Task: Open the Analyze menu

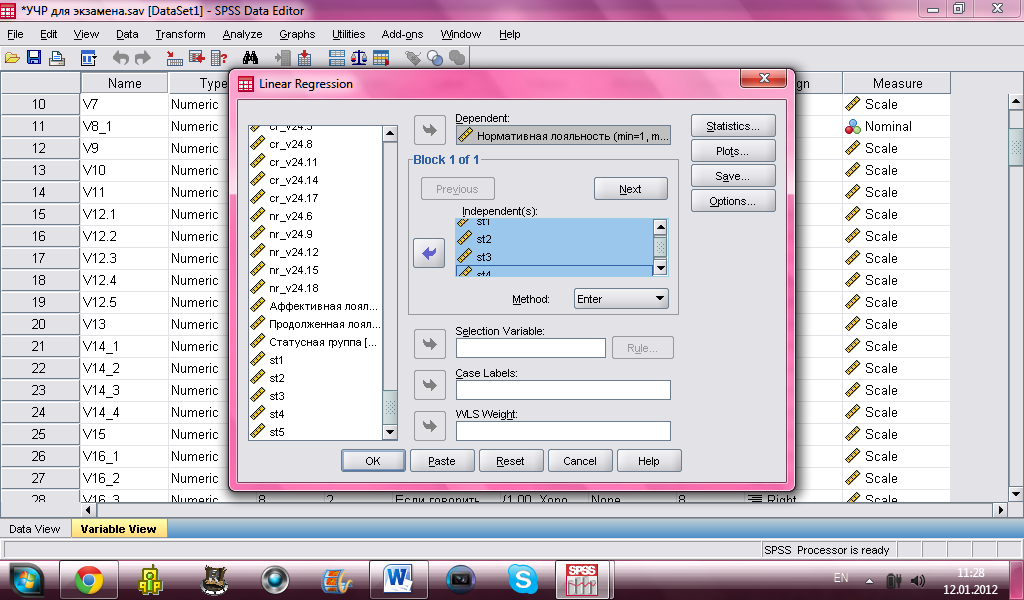Action: [x=242, y=34]
